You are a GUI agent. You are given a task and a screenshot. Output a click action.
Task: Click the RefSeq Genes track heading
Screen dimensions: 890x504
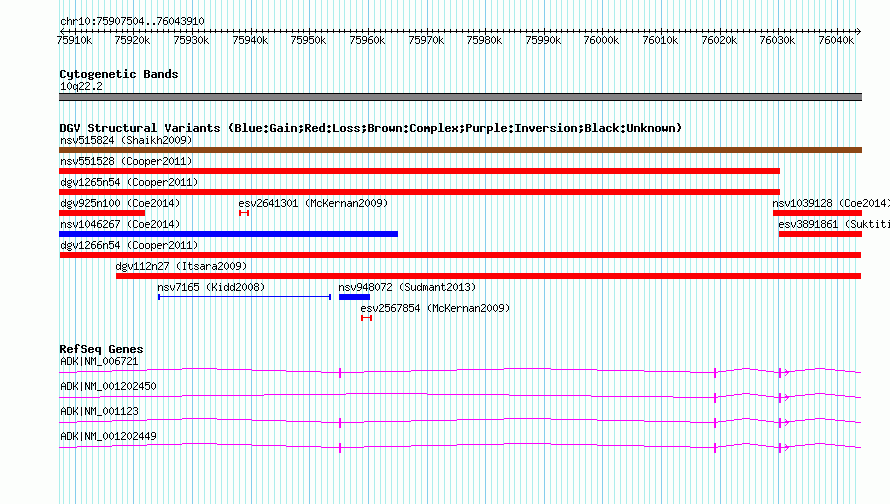101,349
